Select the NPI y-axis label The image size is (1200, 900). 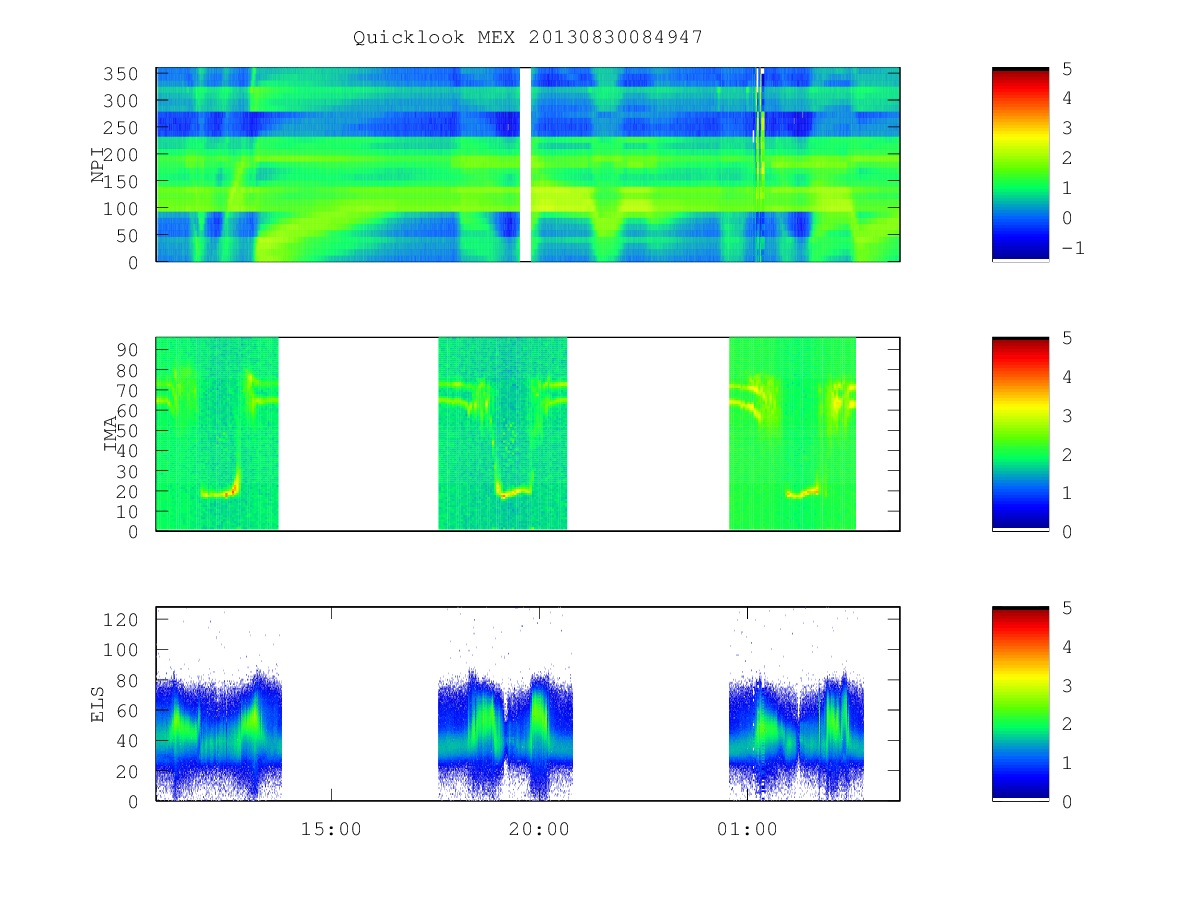pos(98,165)
